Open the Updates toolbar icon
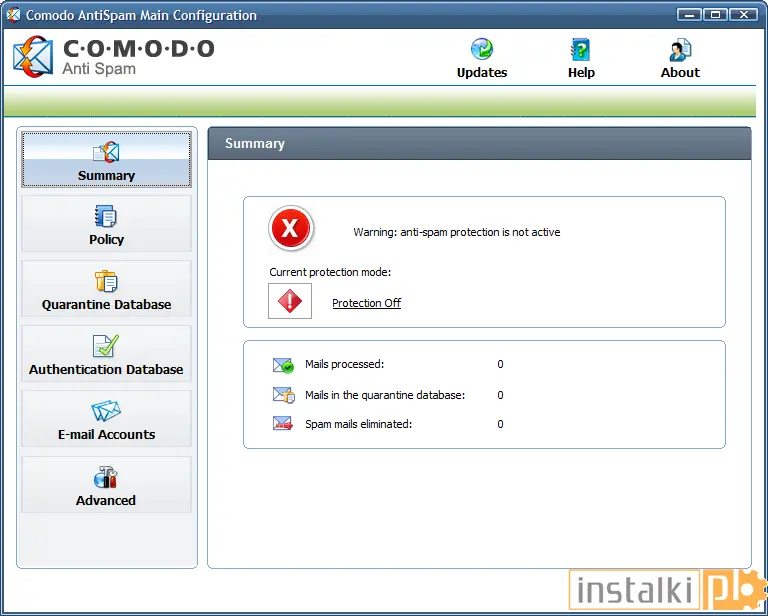This screenshot has width=768, height=616. click(x=482, y=49)
